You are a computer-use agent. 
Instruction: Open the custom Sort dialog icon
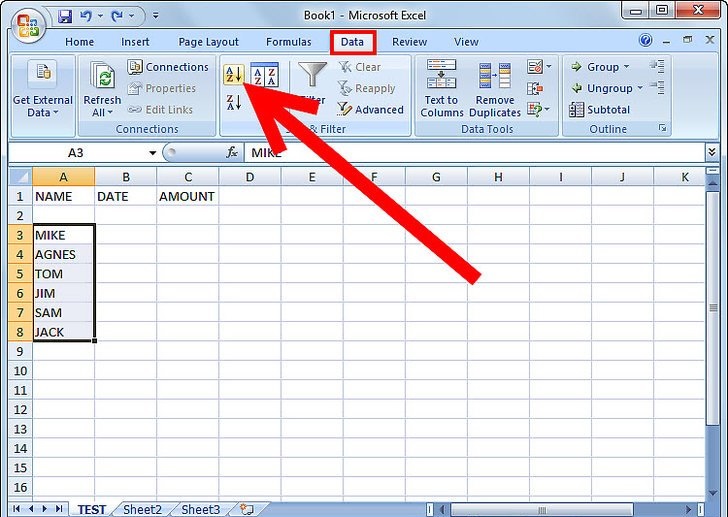pos(264,76)
